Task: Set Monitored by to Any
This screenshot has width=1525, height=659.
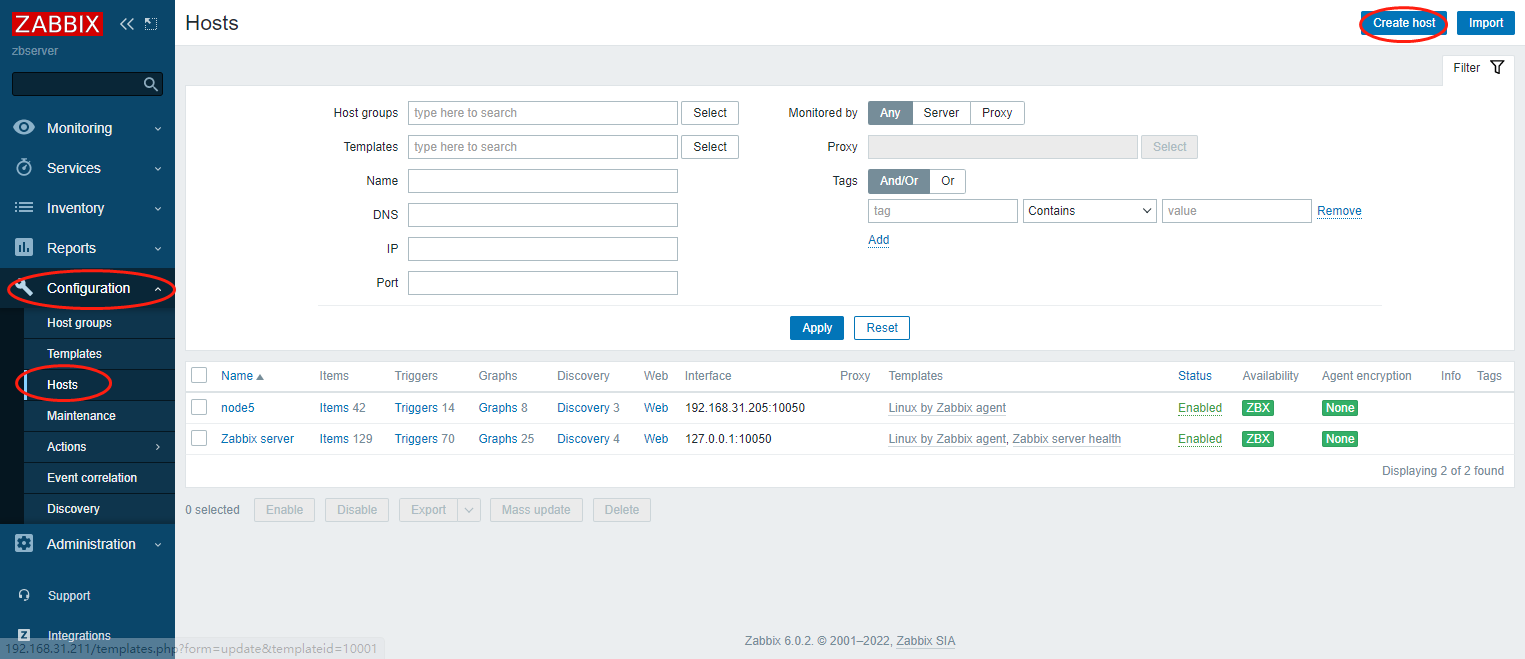Action: pyautogui.click(x=890, y=113)
